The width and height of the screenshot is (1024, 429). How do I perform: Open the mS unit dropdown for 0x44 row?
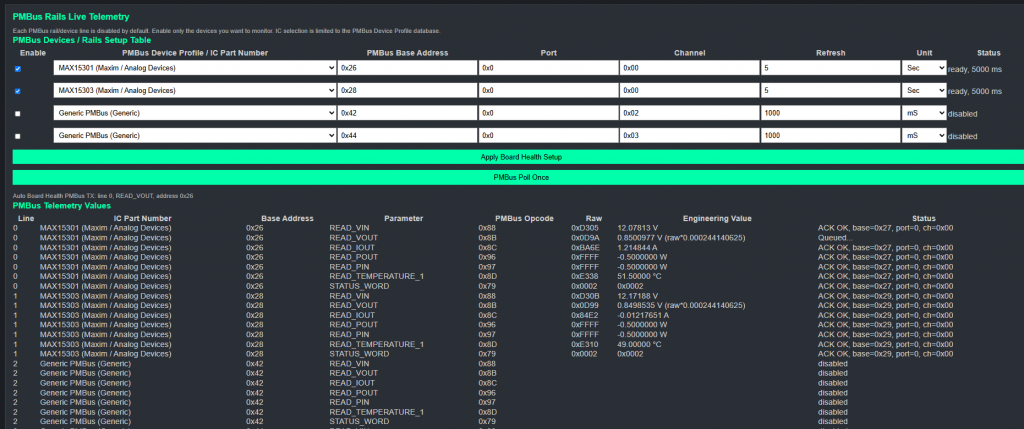[x=923, y=136]
